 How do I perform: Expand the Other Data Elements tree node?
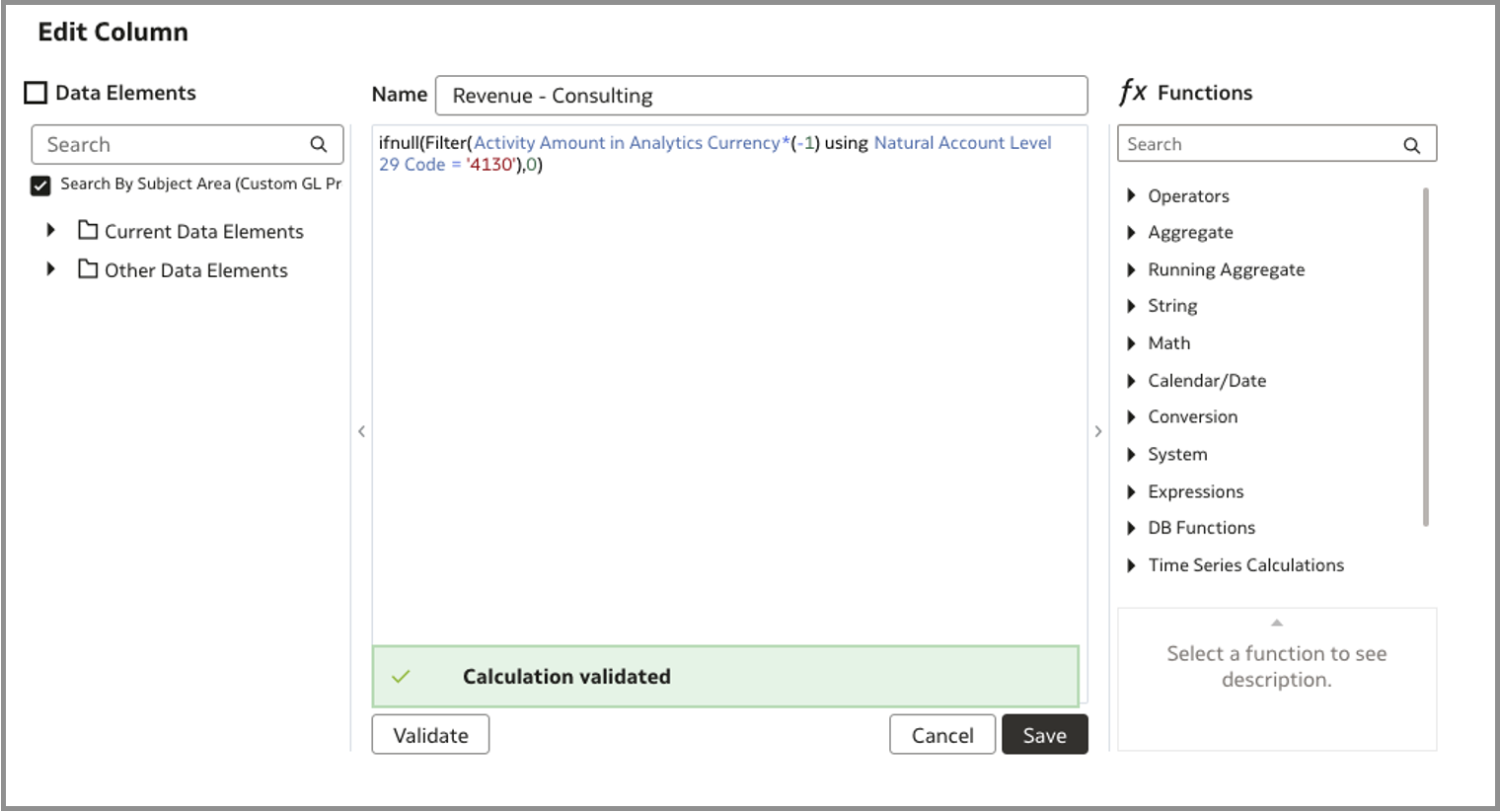pos(51,269)
